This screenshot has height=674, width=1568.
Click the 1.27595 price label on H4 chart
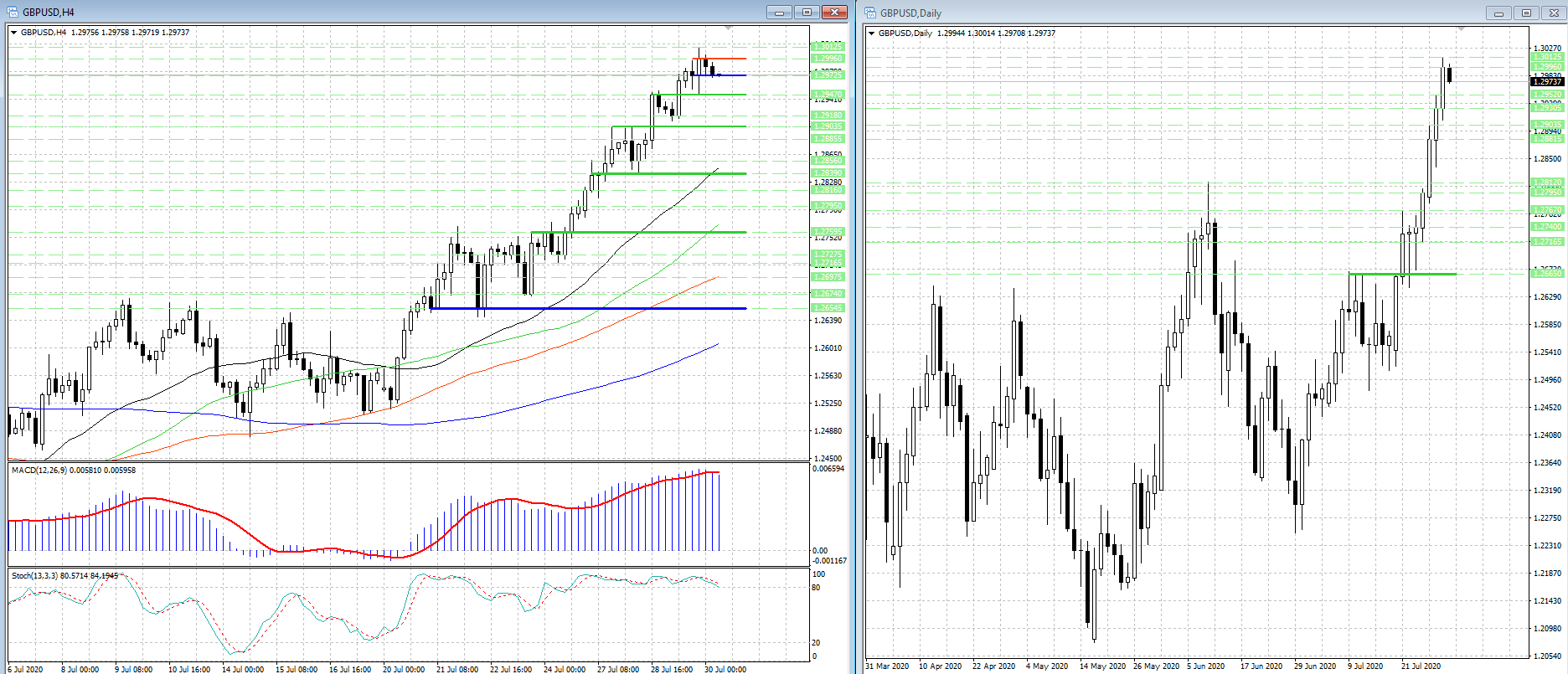(x=828, y=232)
